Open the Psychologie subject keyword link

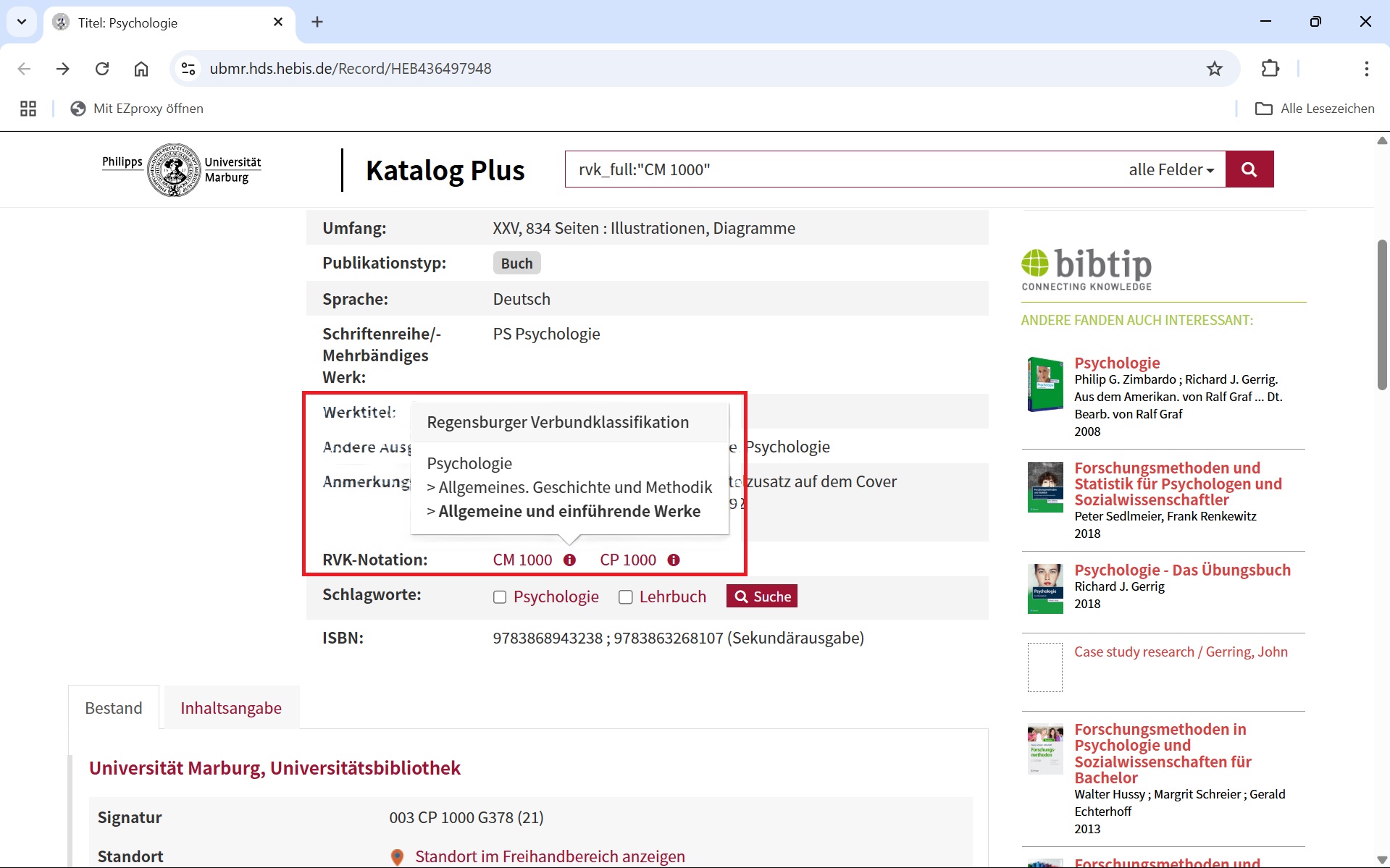pos(556,597)
